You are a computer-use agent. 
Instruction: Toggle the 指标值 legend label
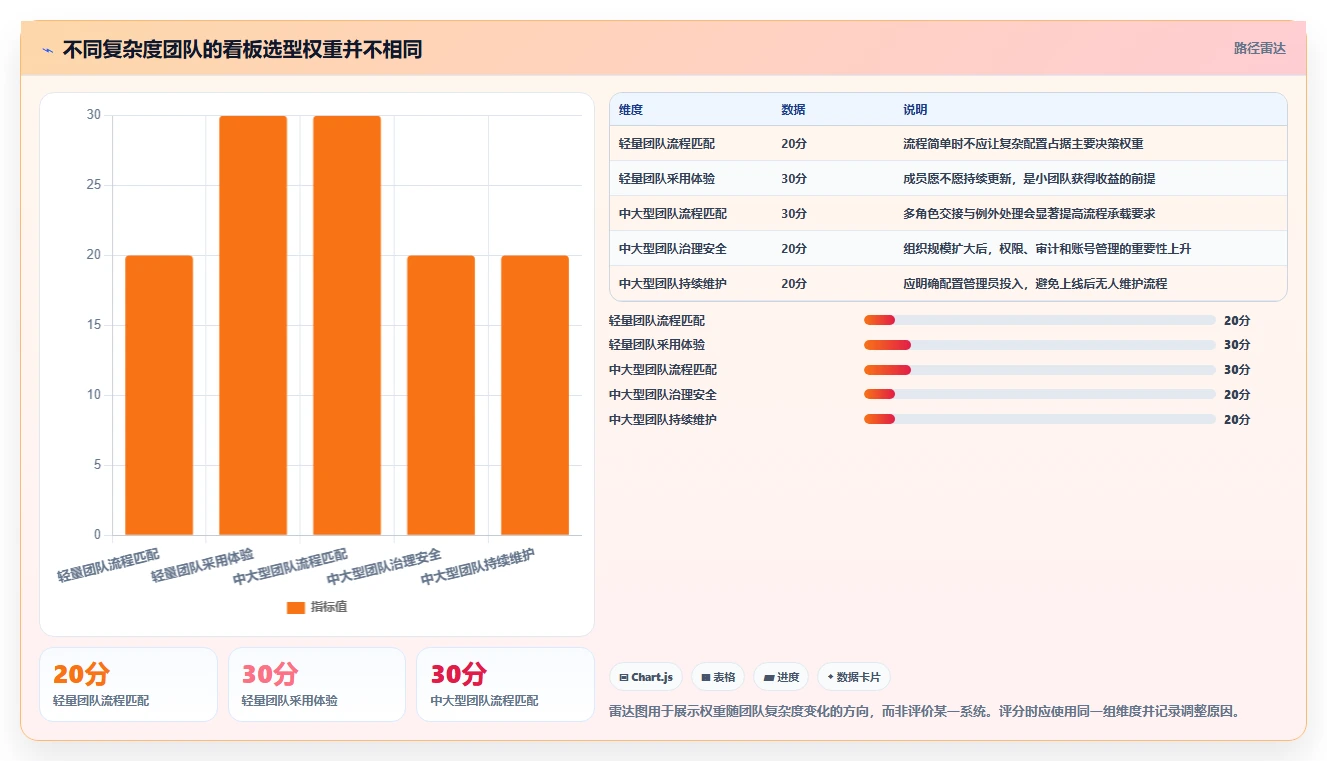tap(329, 607)
